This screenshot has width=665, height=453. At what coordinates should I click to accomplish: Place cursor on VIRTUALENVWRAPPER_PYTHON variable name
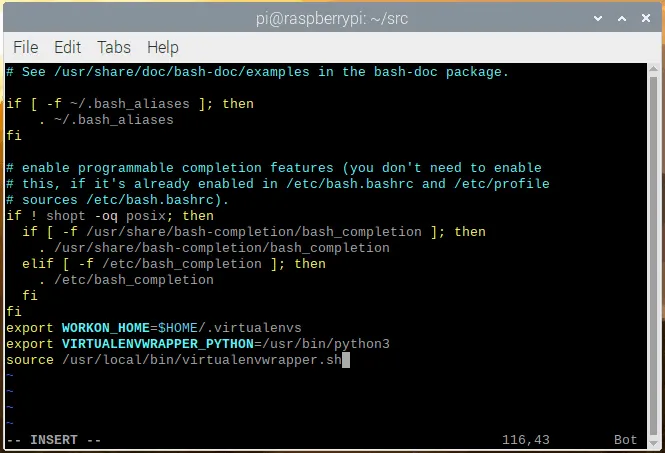(158, 344)
